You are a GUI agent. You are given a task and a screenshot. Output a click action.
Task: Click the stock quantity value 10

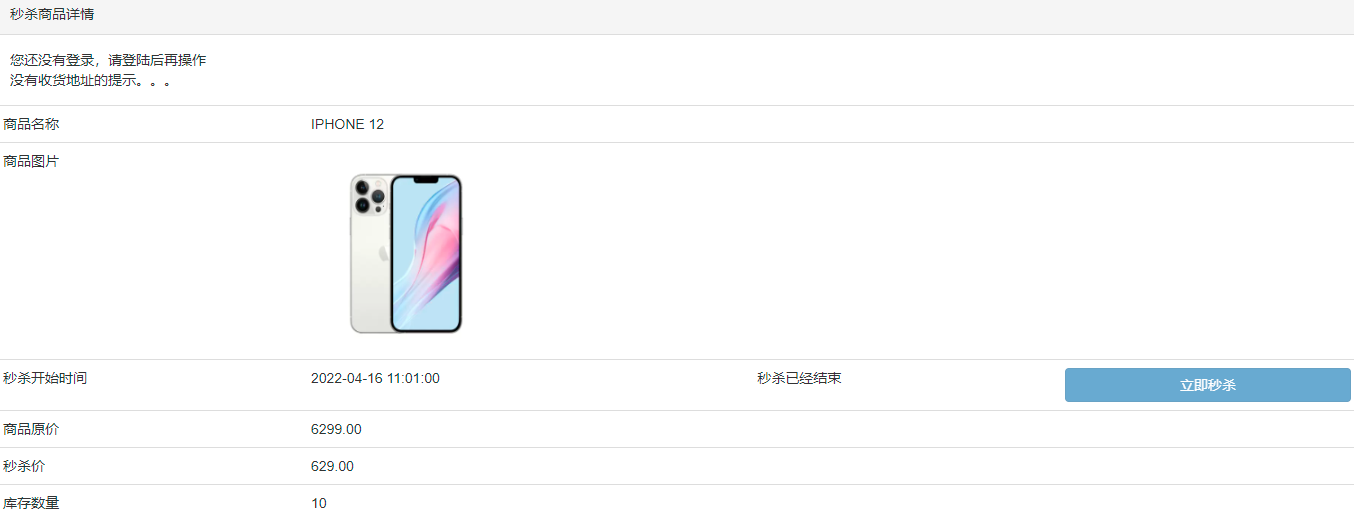tap(319, 503)
